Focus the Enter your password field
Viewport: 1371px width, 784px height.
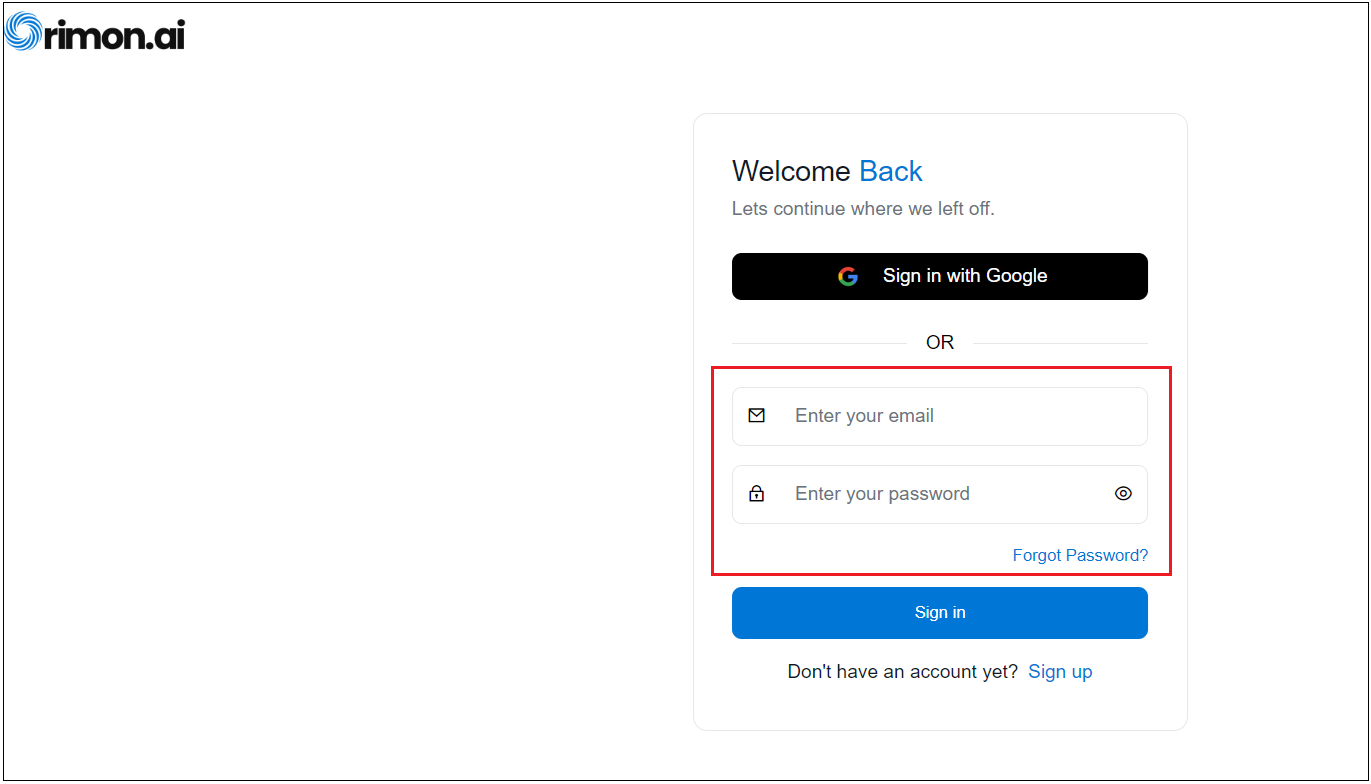click(940, 494)
